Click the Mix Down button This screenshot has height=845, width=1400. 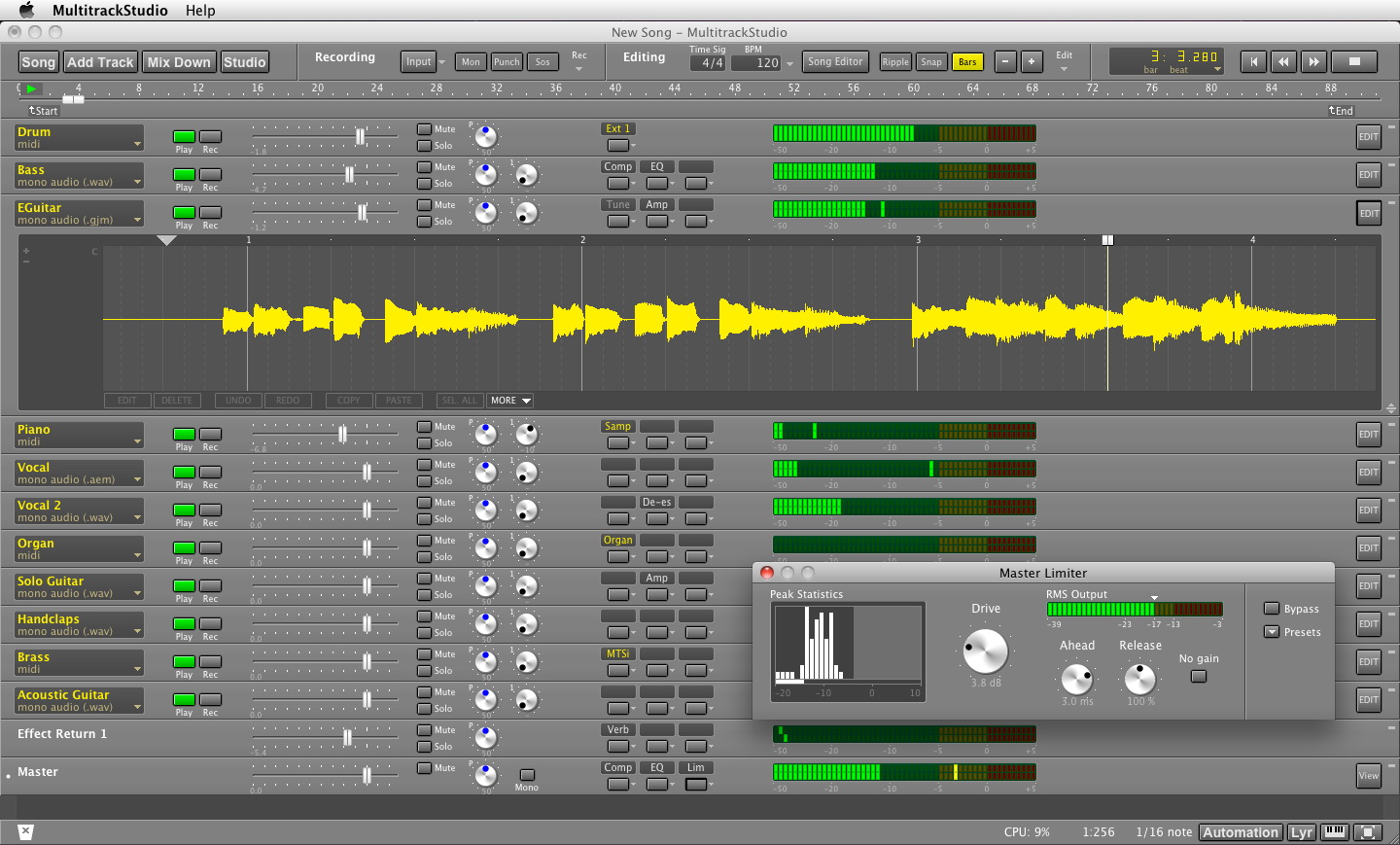coord(179,62)
